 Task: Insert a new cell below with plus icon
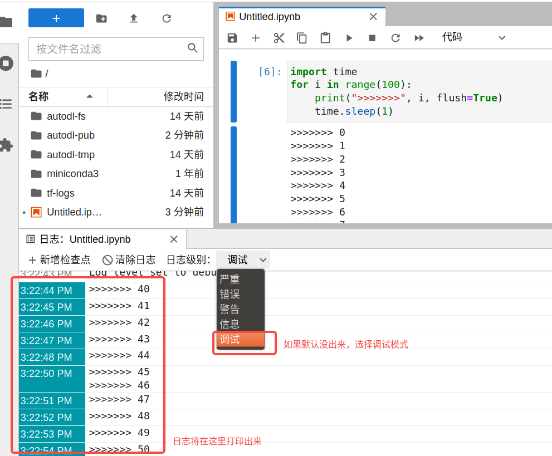pos(256,38)
